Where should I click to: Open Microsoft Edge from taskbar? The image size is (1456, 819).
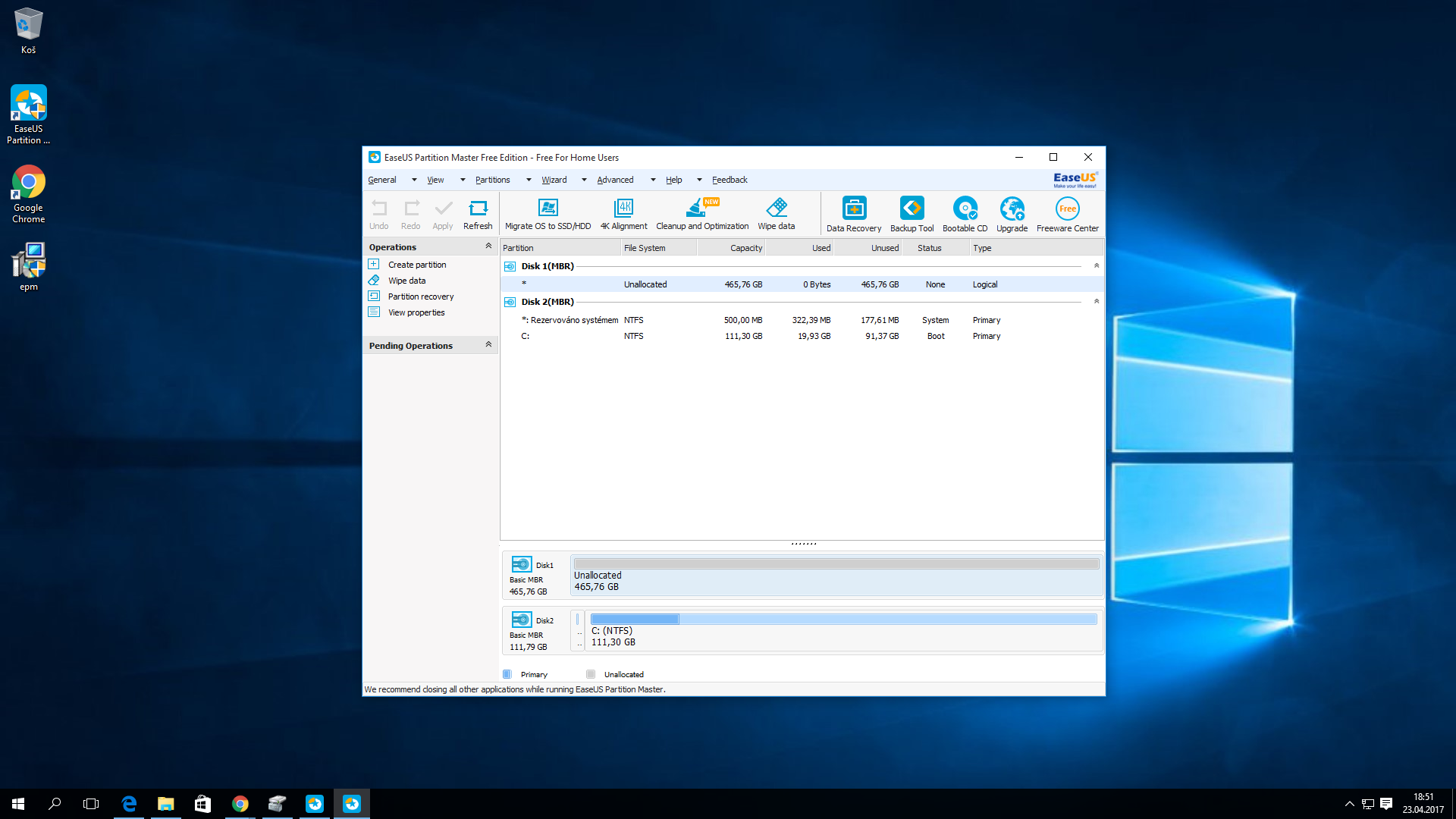pyautogui.click(x=129, y=804)
